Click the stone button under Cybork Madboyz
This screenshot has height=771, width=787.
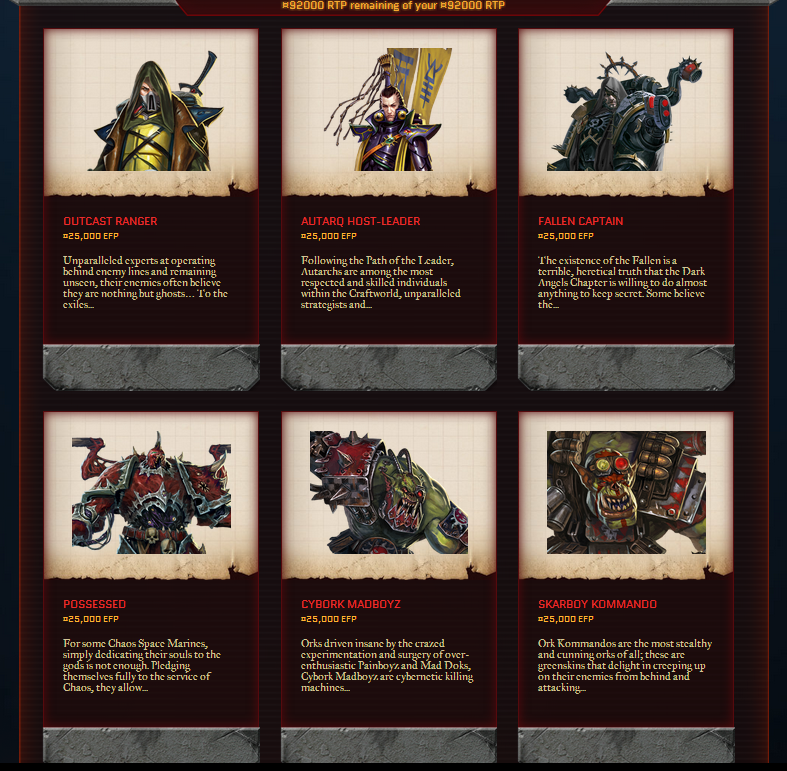click(389, 745)
